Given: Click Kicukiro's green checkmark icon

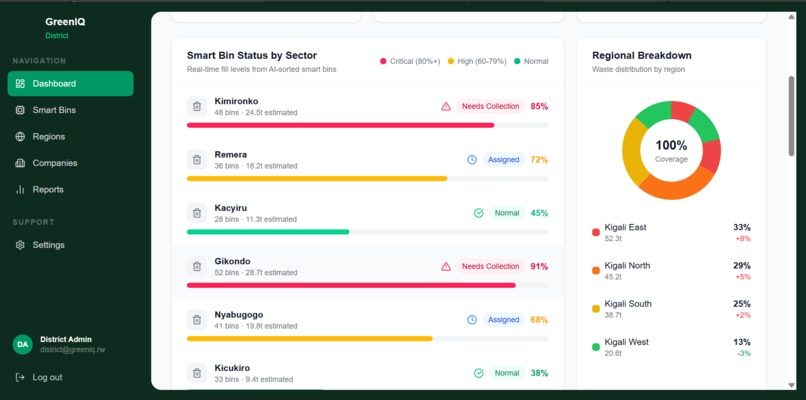Looking at the screenshot, I should tap(479, 373).
